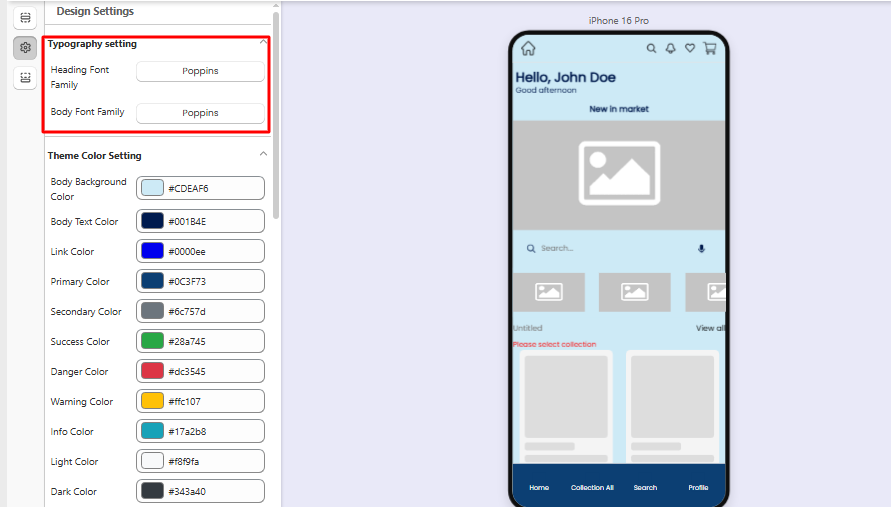Viewport: 891px width, 507px height.
Task: Click the Body Text Color hex field
Action: point(212,222)
